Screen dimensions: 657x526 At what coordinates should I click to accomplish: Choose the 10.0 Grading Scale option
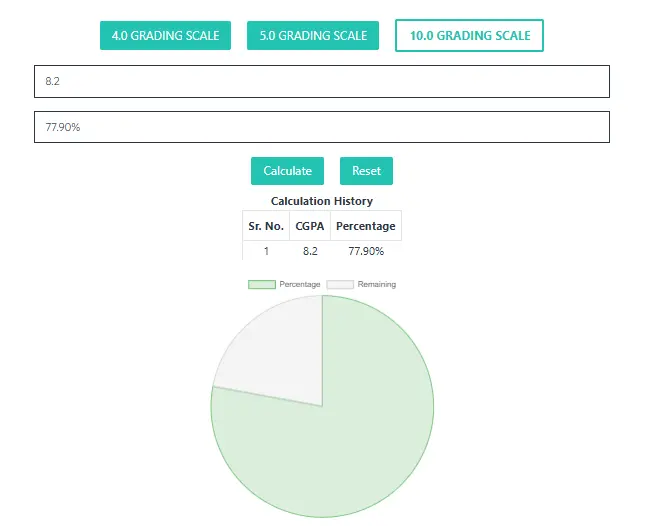click(x=469, y=36)
